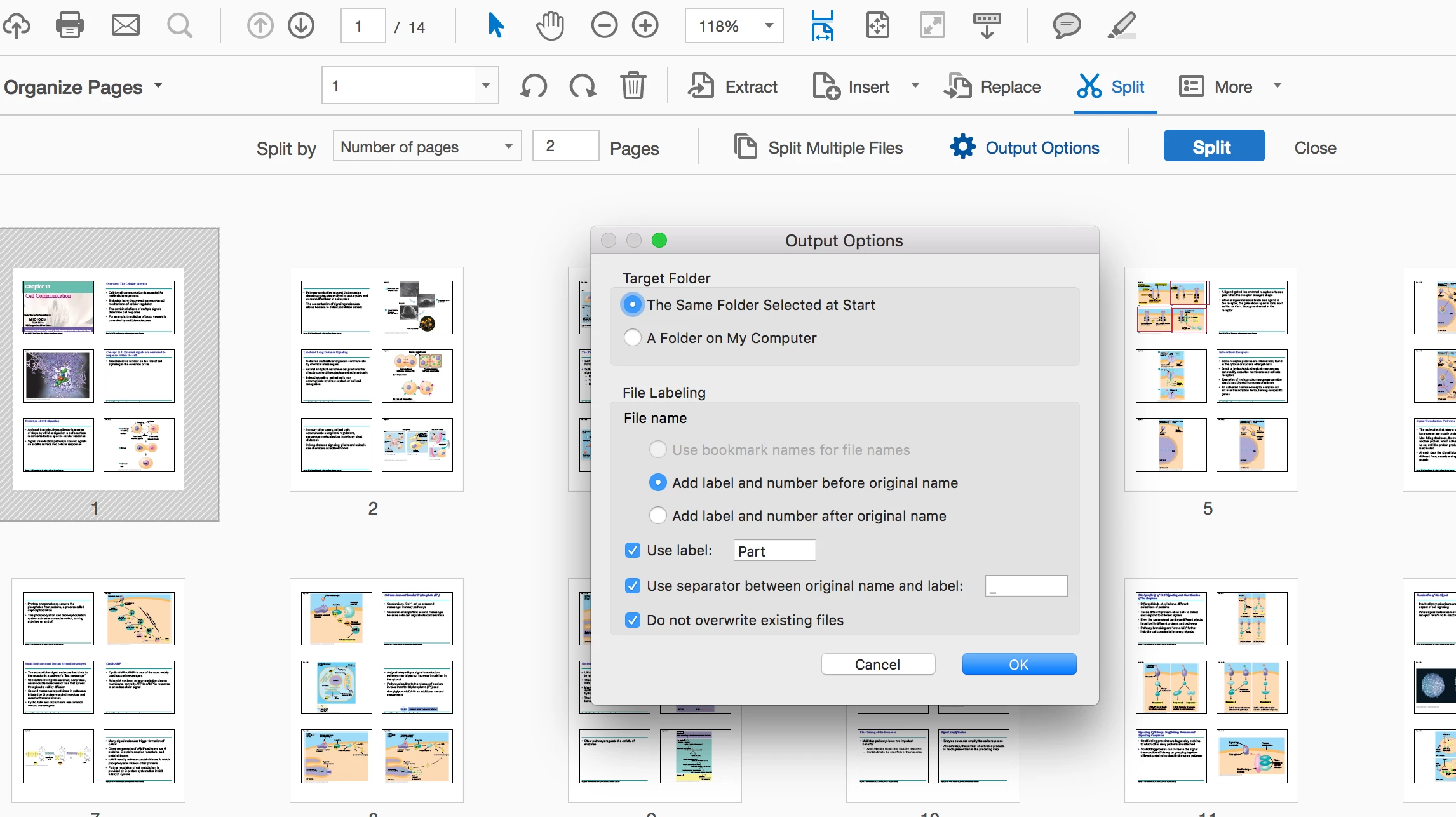Select the hand pan tool
Viewport: 1456px width, 817px height.
(x=549, y=26)
